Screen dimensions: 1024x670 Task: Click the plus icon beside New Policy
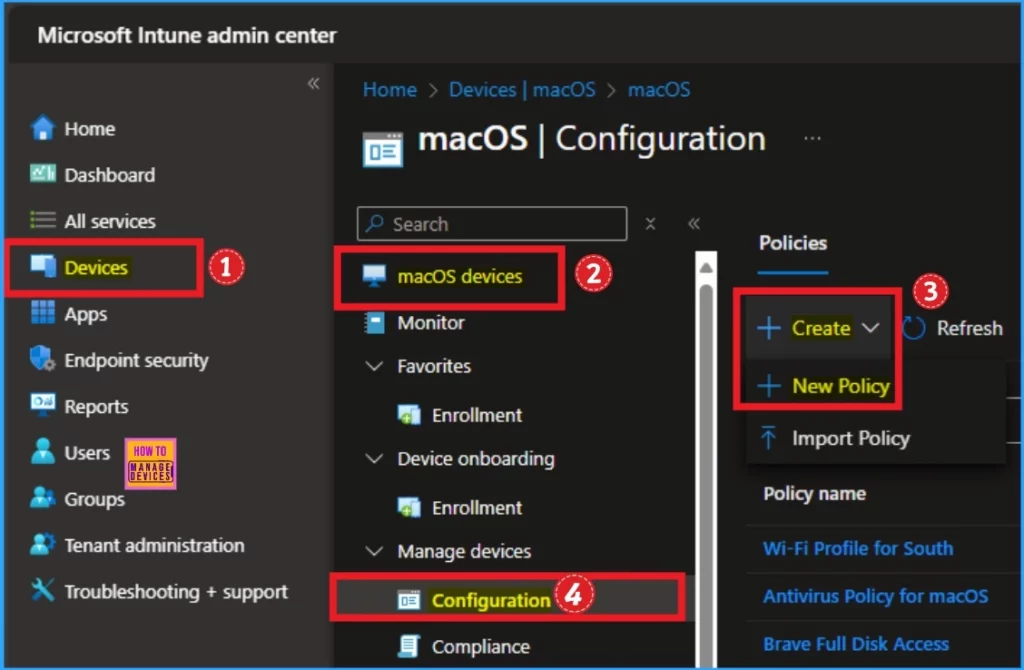pos(769,386)
